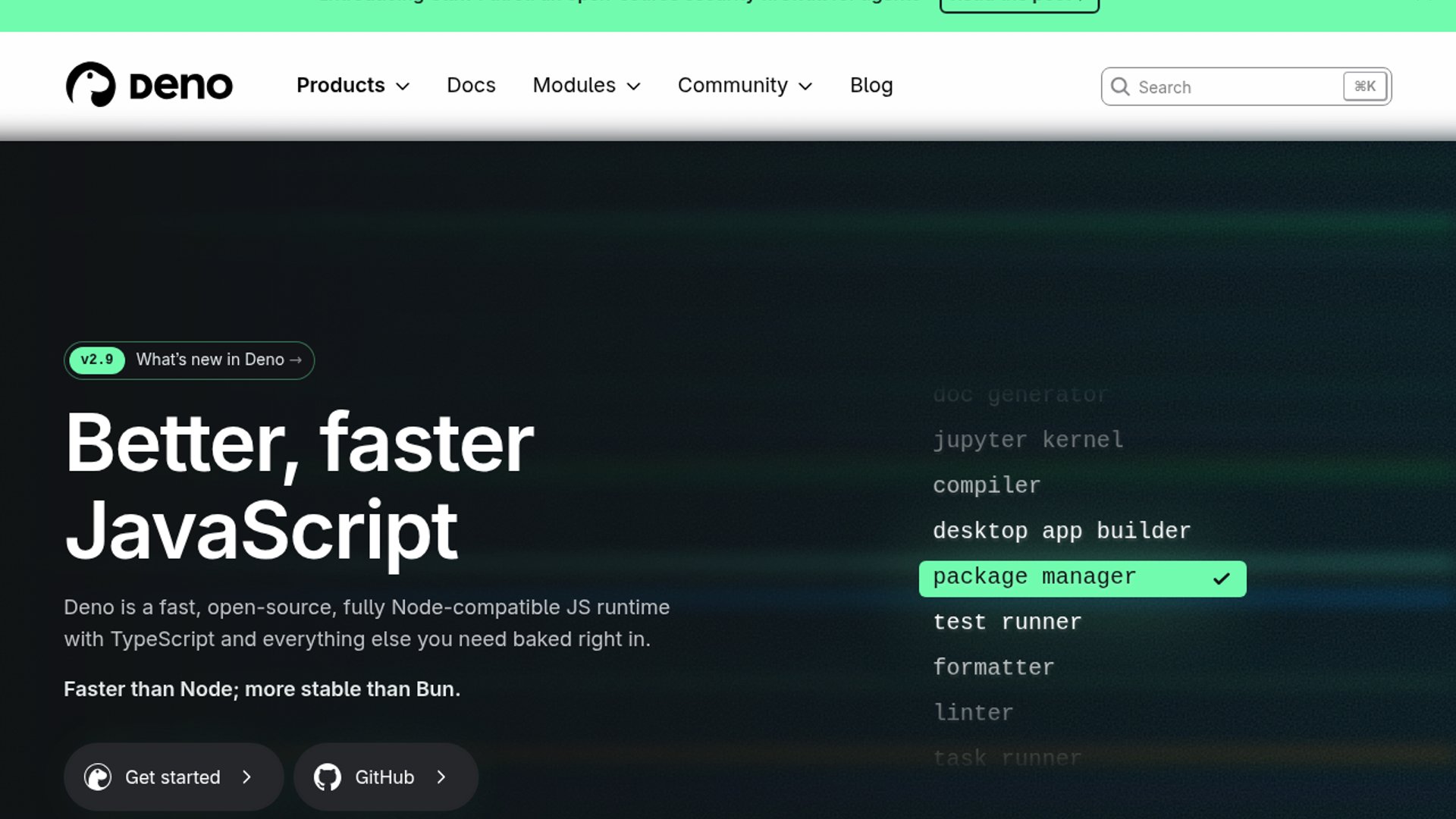Click the ⌘K shortcut badge
The width and height of the screenshot is (1456, 819).
tap(1365, 86)
